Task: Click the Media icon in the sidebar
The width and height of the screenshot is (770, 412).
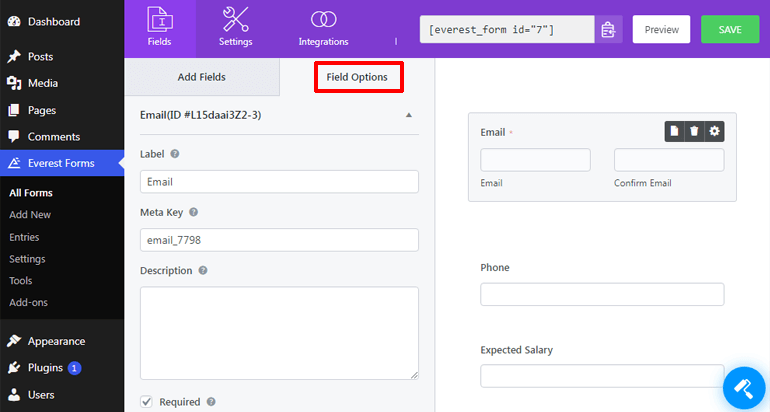Action: pos(14,83)
